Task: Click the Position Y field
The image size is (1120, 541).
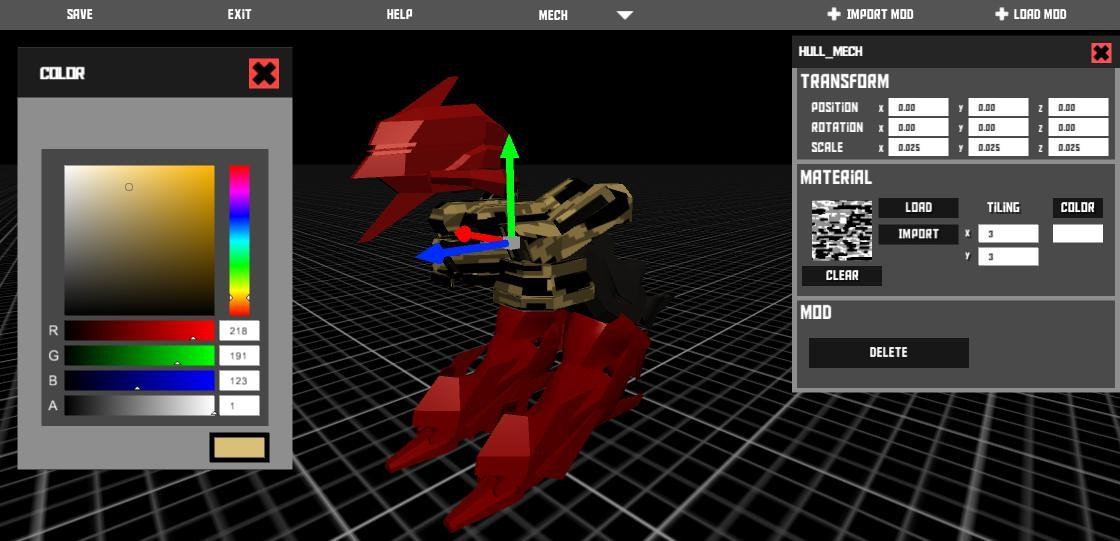Action: point(998,107)
